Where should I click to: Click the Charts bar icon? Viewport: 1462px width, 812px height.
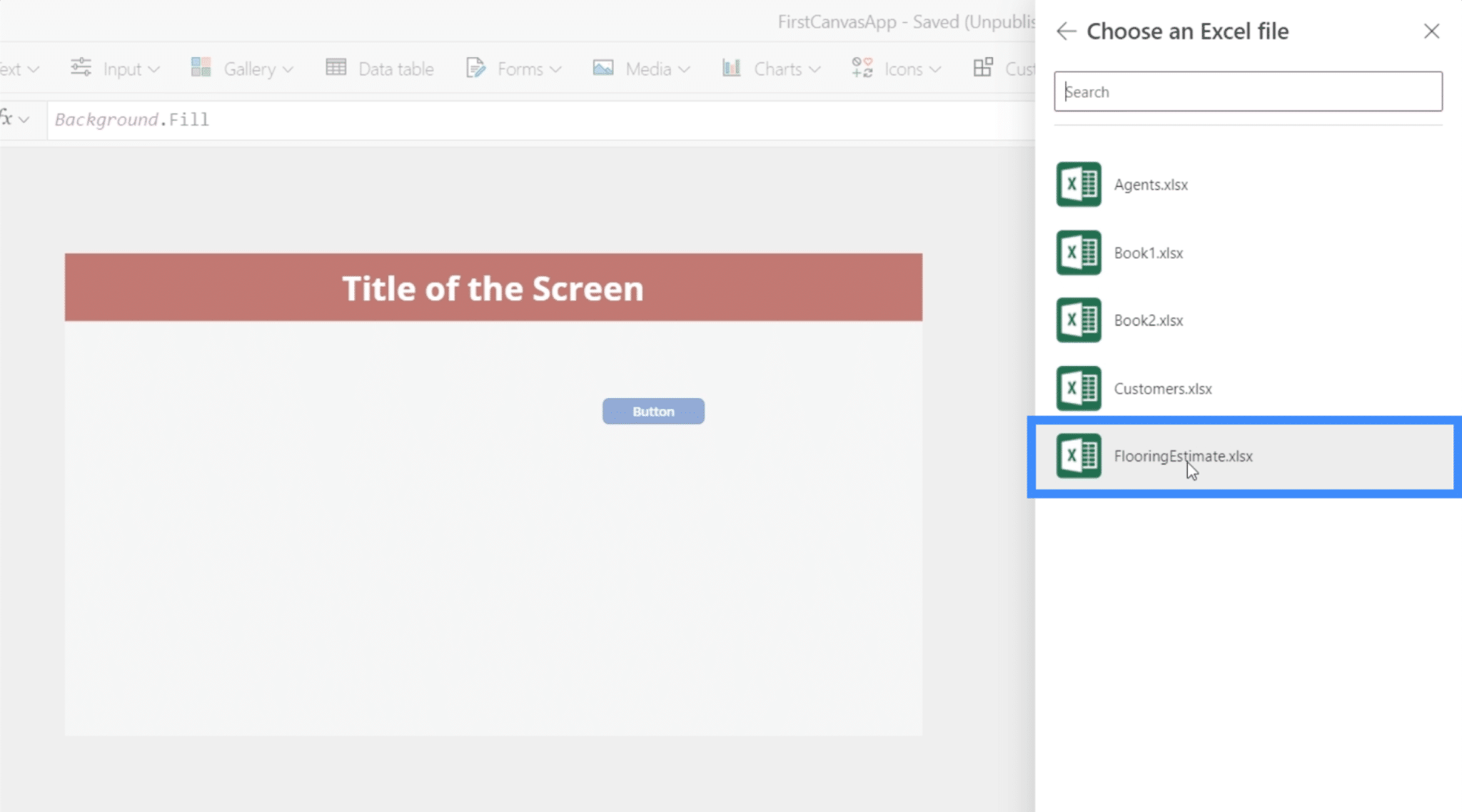tap(731, 68)
